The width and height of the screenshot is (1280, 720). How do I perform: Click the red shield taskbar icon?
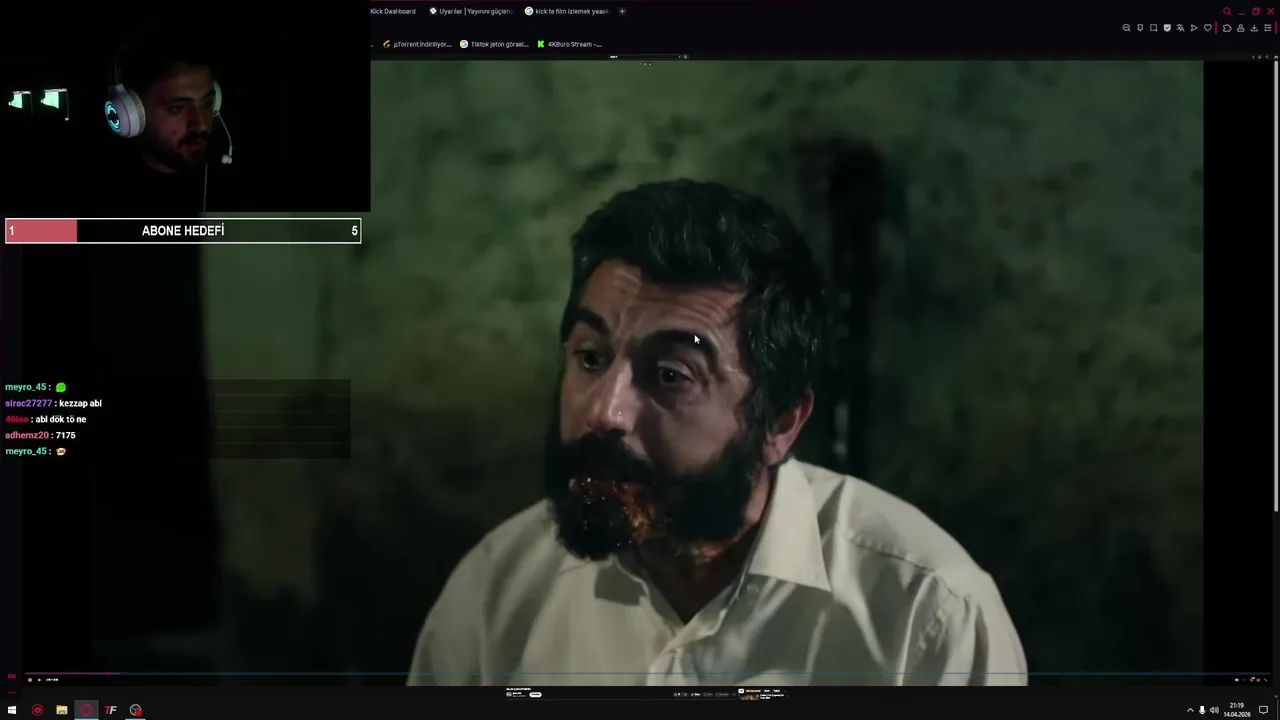coord(37,710)
